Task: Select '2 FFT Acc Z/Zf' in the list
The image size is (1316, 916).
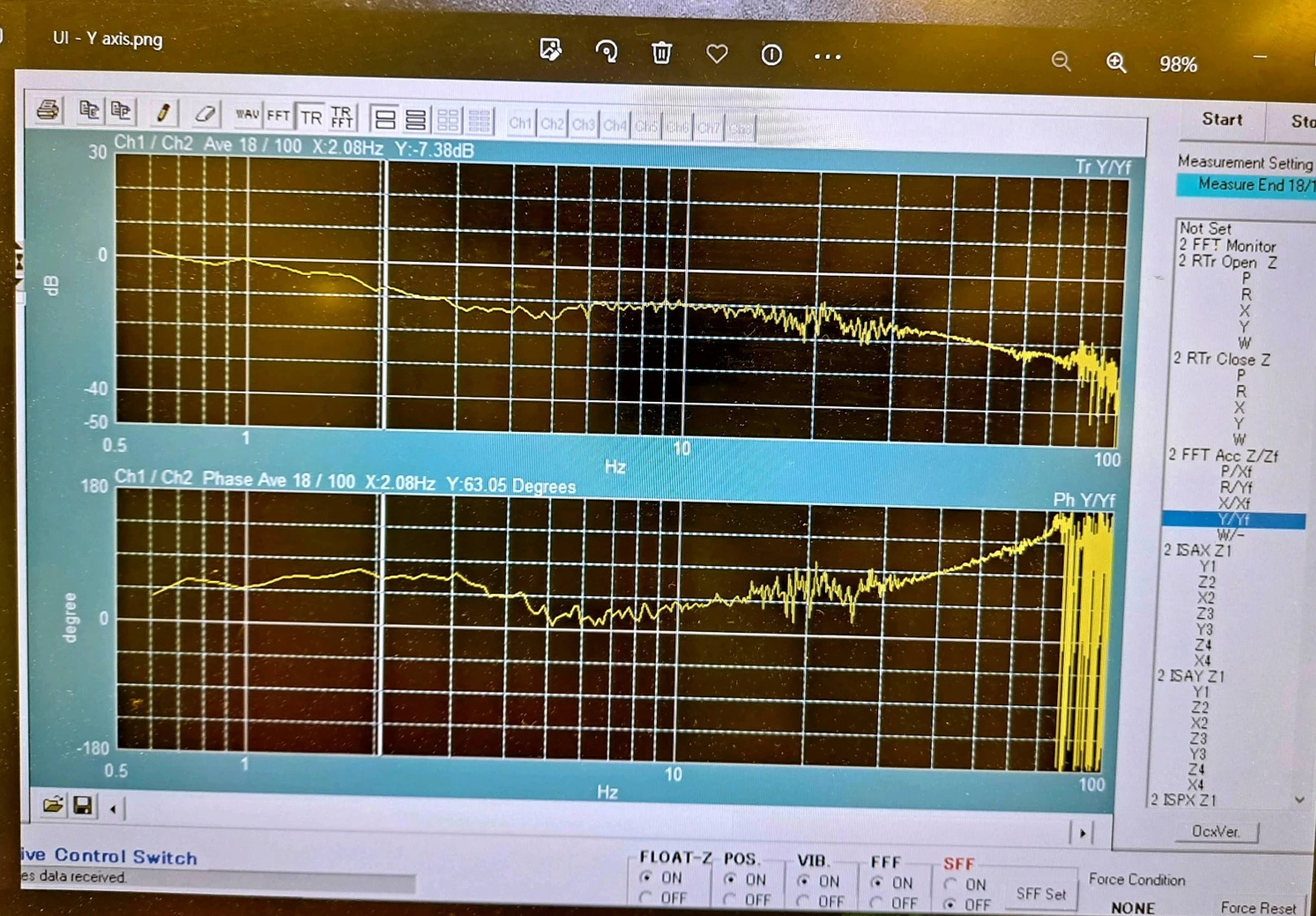Action: 1223,456
